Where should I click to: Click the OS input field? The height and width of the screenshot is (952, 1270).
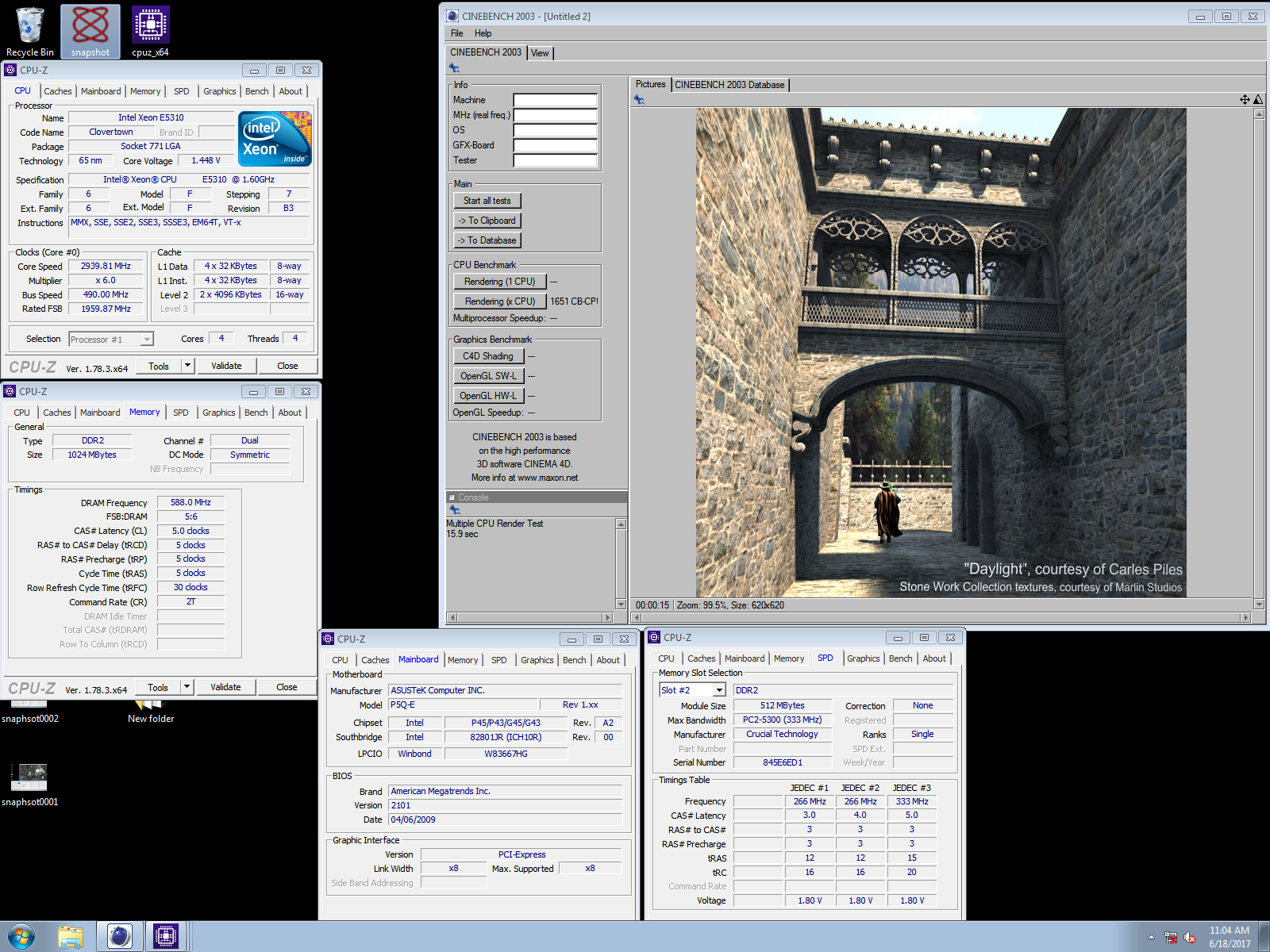pos(555,130)
